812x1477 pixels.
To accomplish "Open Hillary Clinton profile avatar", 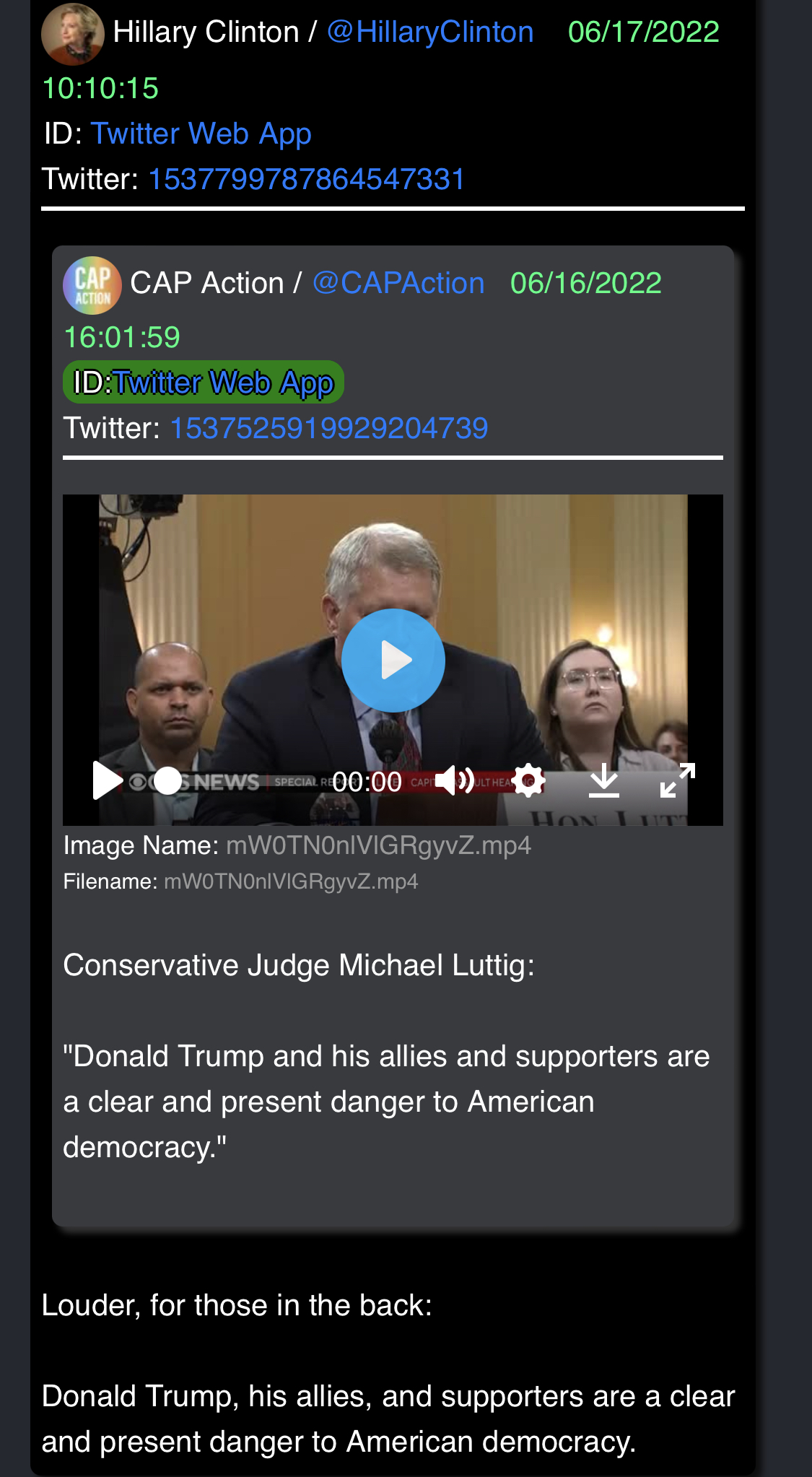I will pyautogui.click(x=73, y=34).
